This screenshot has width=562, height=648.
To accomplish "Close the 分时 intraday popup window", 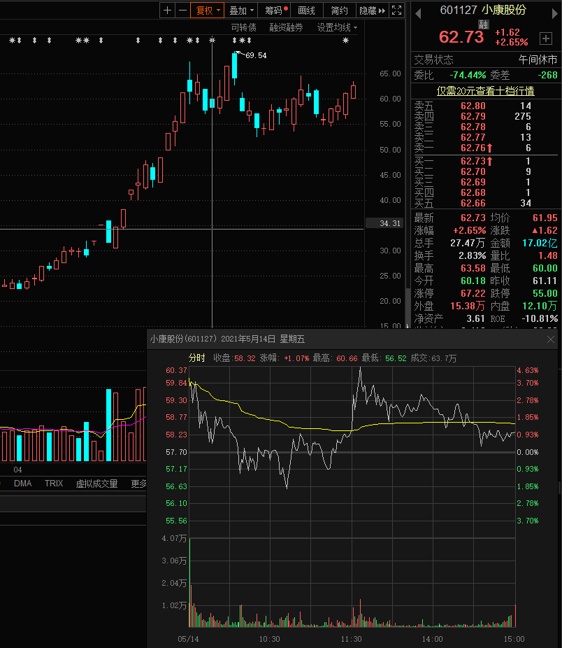I will pos(550,339).
